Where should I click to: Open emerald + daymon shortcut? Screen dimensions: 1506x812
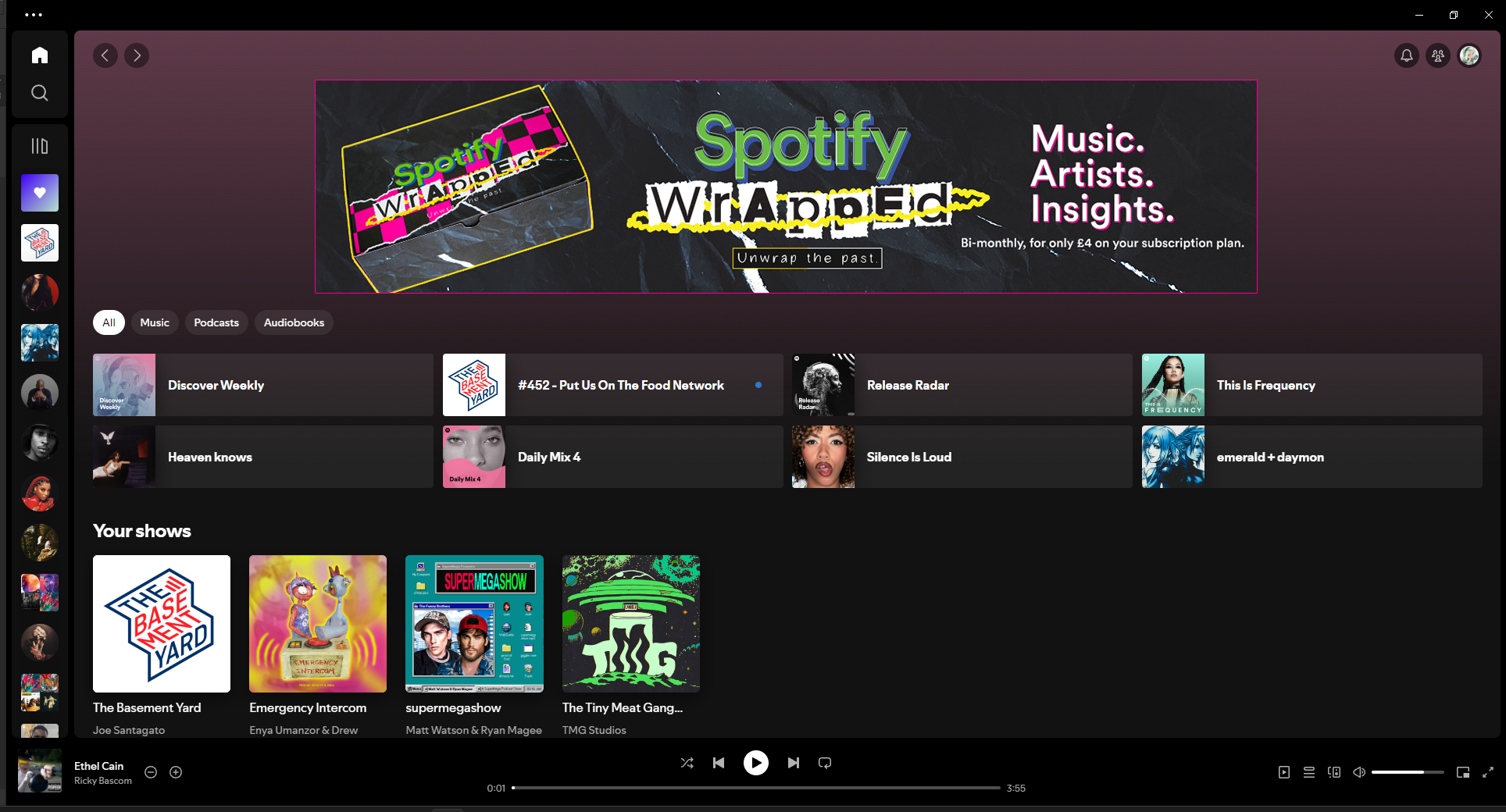(x=1312, y=457)
